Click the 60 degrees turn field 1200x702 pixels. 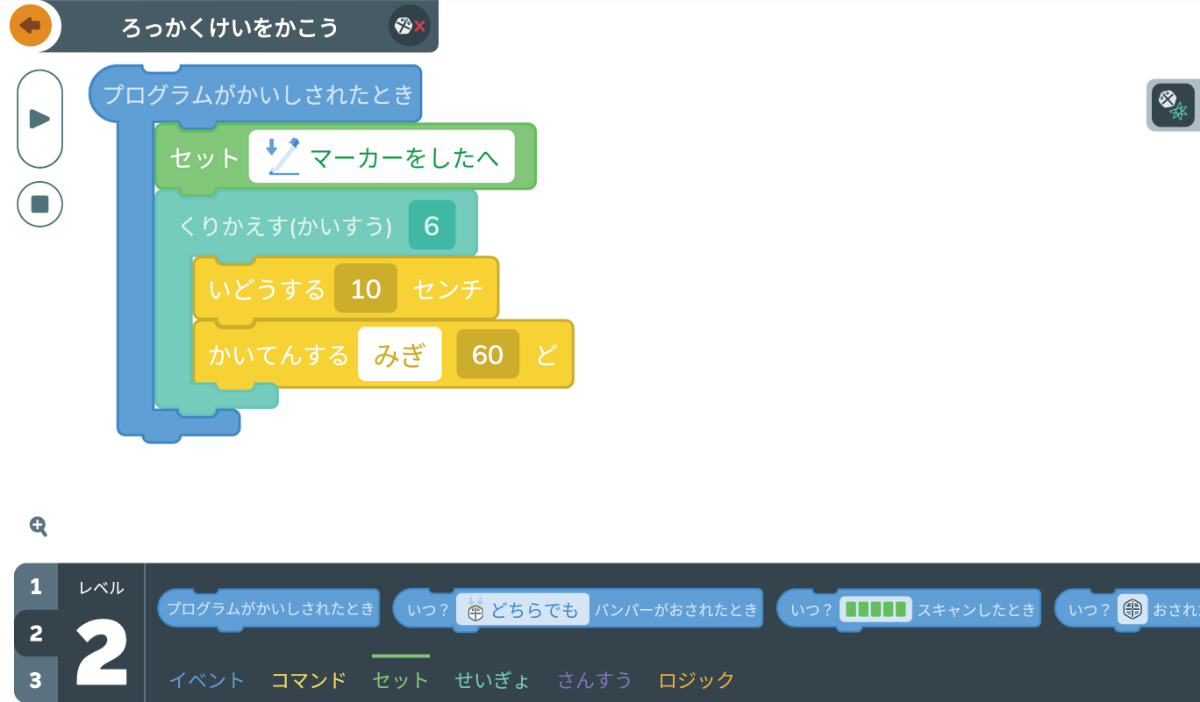click(x=487, y=354)
